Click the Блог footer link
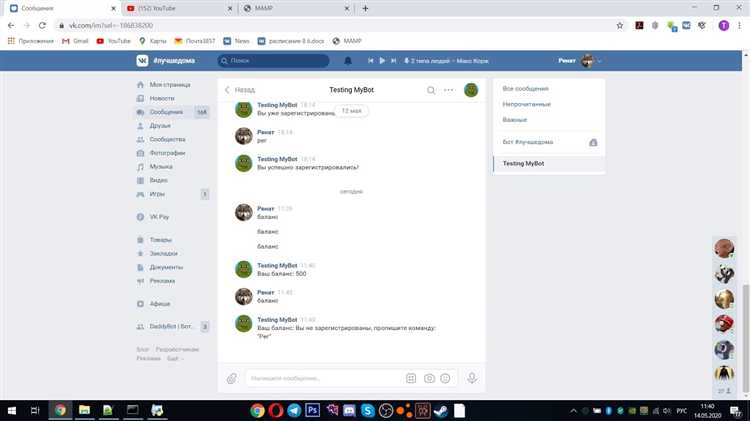Image resolution: width=750 pixels, height=421 pixels. click(143, 350)
